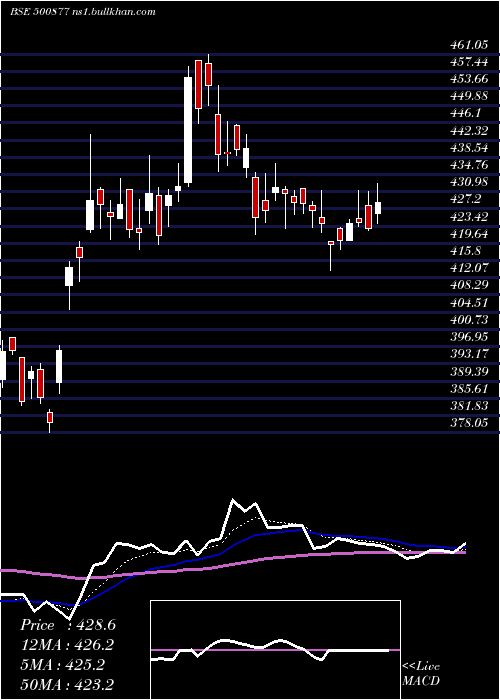Click the 419.64 price axis label
500x700 pixels.
468,233
